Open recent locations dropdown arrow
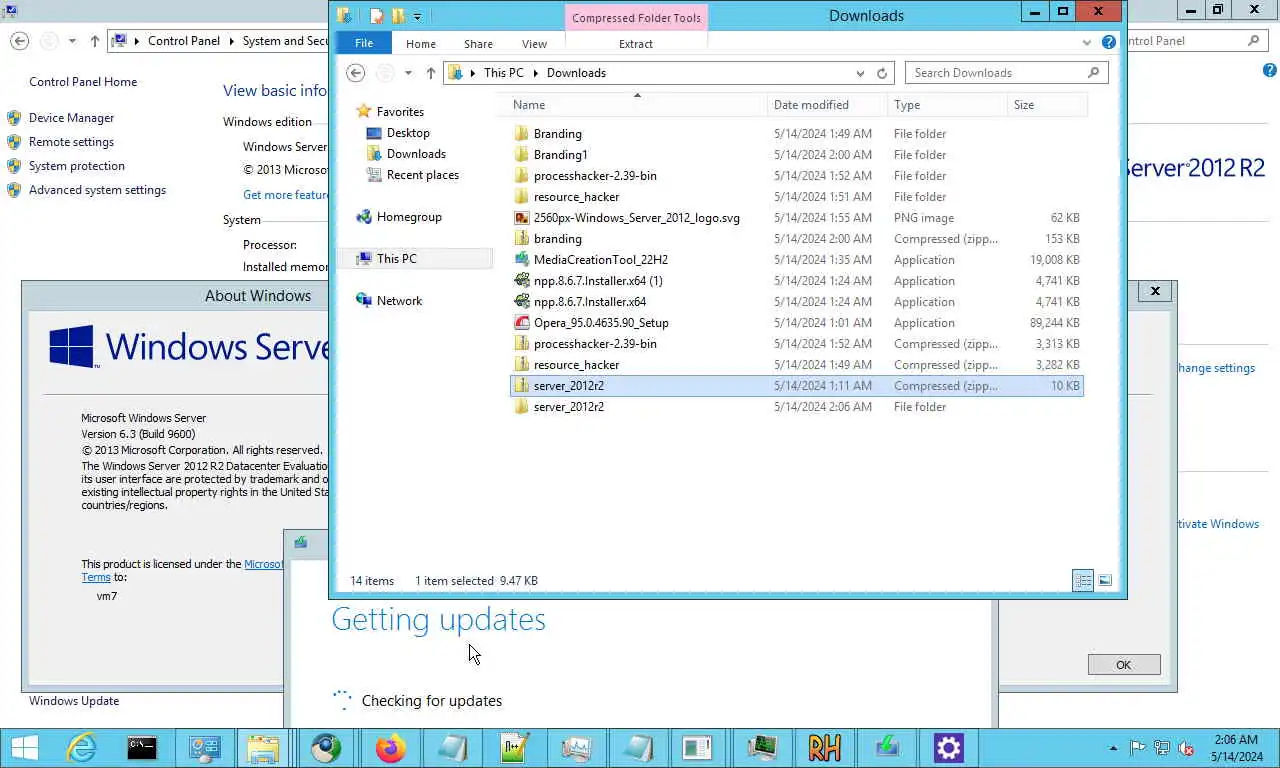 pyautogui.click(x=408, y=73)
